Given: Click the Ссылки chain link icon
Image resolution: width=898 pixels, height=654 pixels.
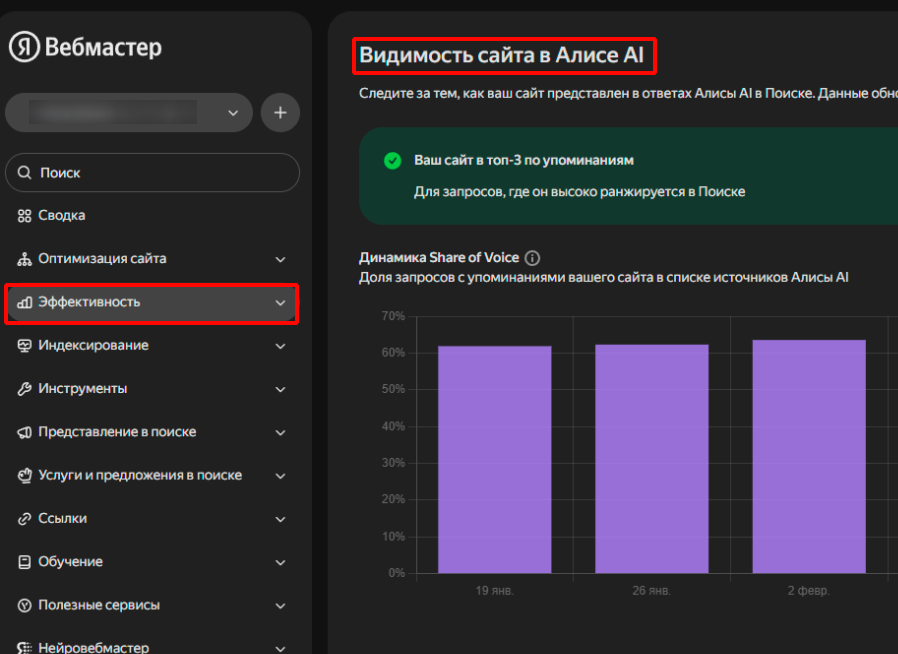Looking at the screenshot, I should 25,519.
